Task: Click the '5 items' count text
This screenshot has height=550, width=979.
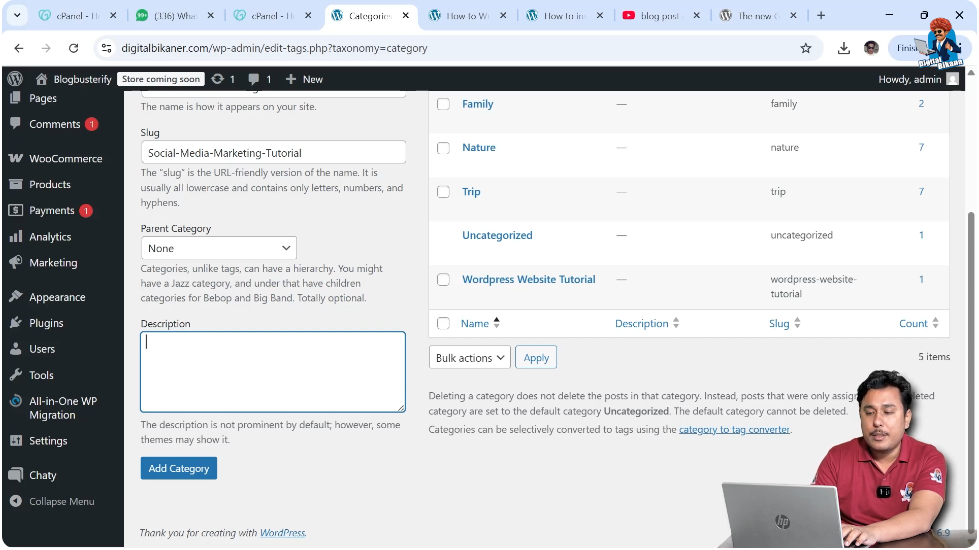Action: (934, 356)
